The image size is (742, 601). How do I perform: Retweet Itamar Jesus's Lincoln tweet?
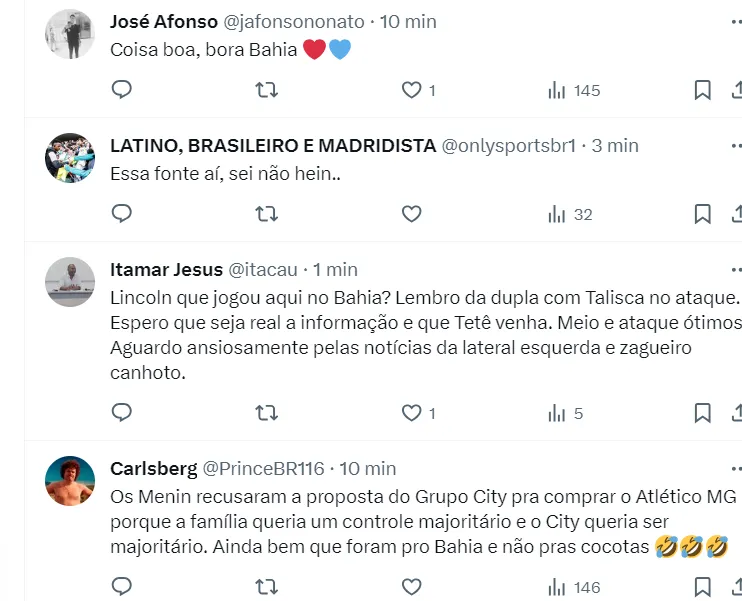[266, 412]
